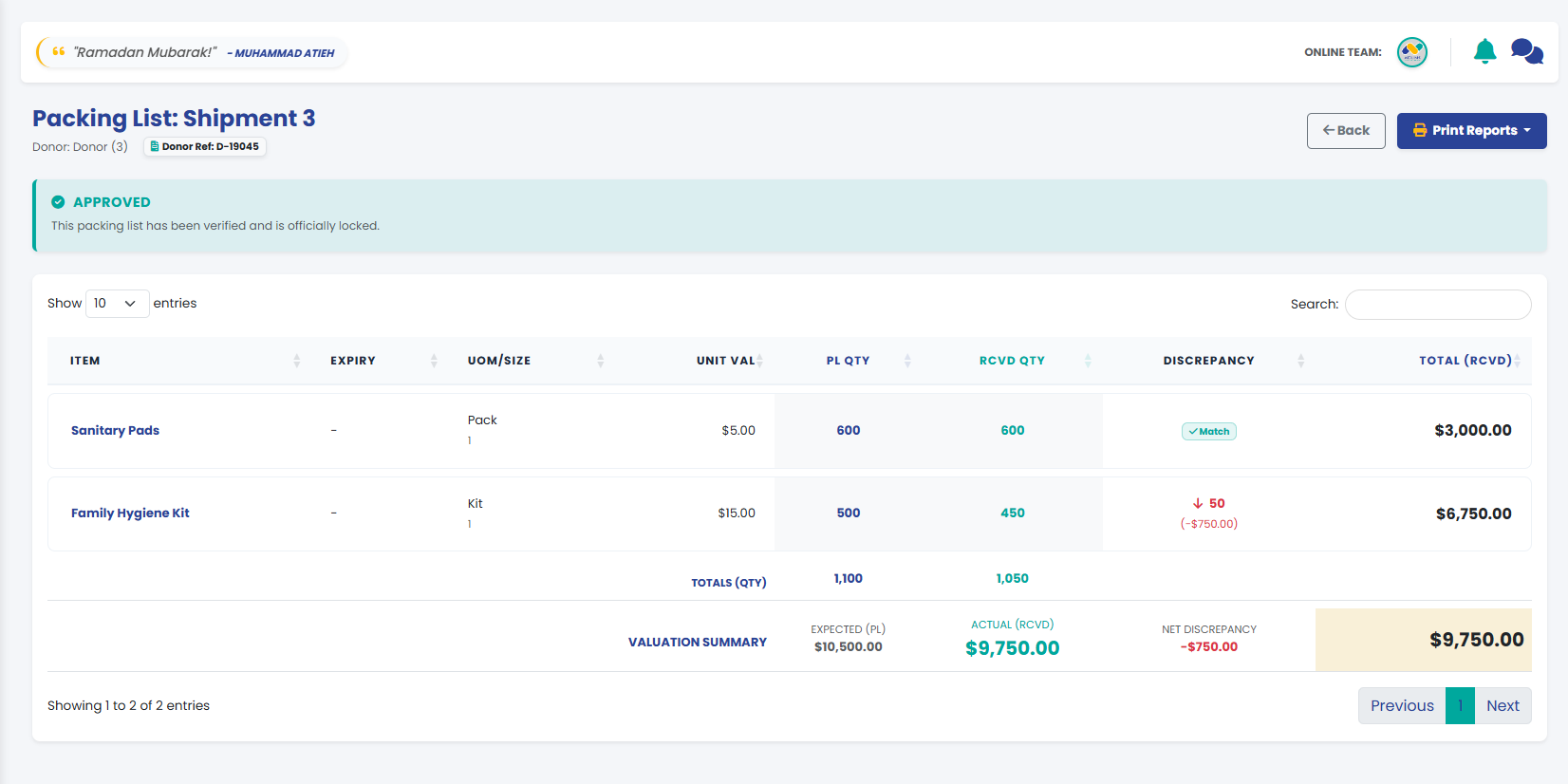Click the green approved checkmark icon
1568x784 pixels.
tap(58, 202)
